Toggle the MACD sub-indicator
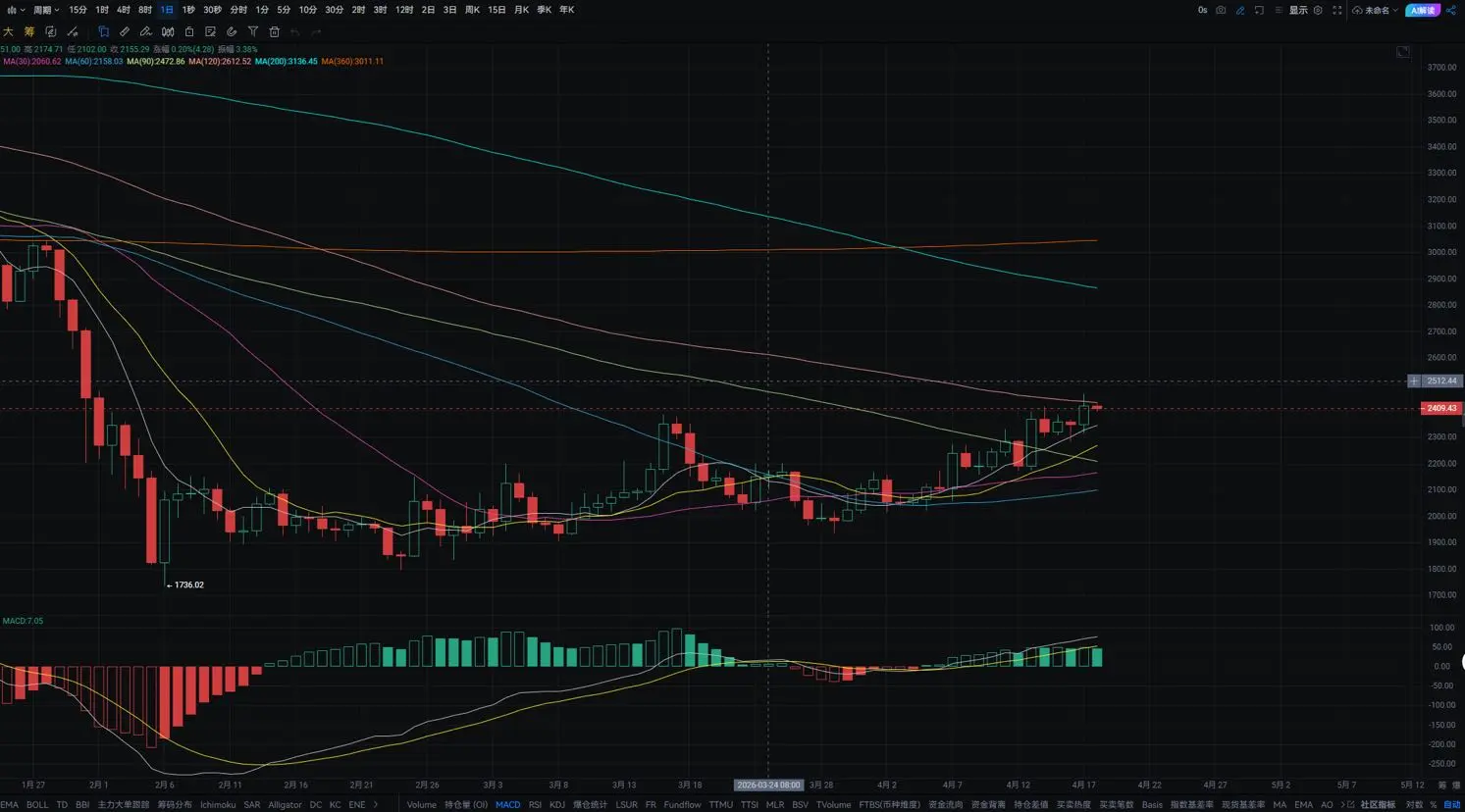Viewport: 1465px width, 812px height. pos(508,805)
